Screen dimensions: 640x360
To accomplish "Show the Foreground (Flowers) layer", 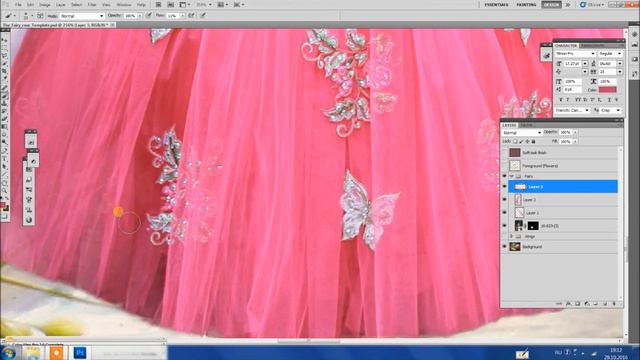I will click(504, 166).
